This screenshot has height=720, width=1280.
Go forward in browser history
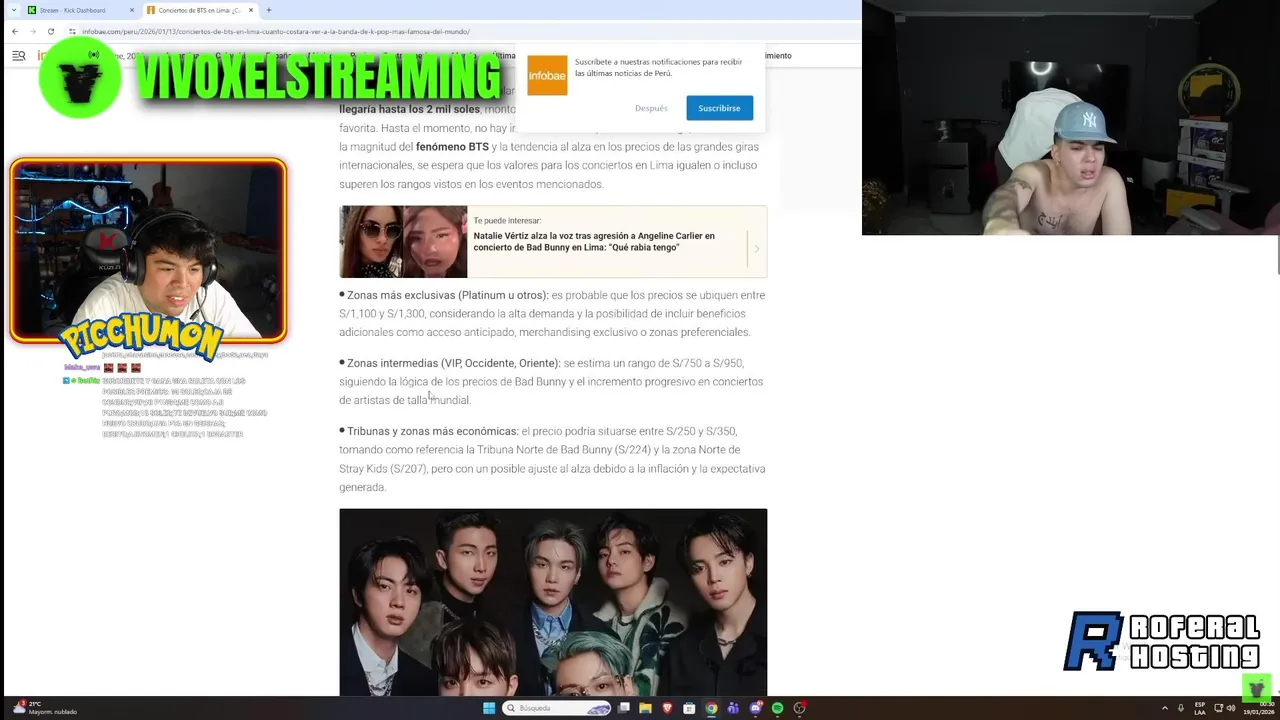pyautogui.click(x=33, y=31)
